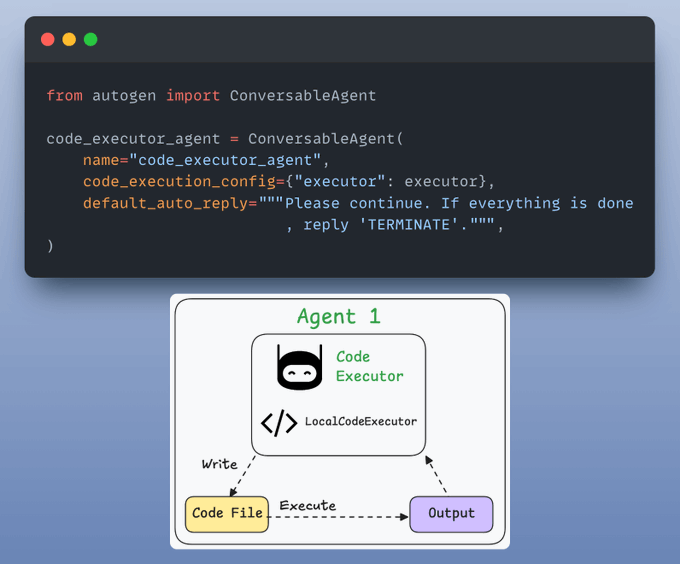The image size is (680, 564).
Task: Click the Execute arrow label
Action: [x=307, y=505]
